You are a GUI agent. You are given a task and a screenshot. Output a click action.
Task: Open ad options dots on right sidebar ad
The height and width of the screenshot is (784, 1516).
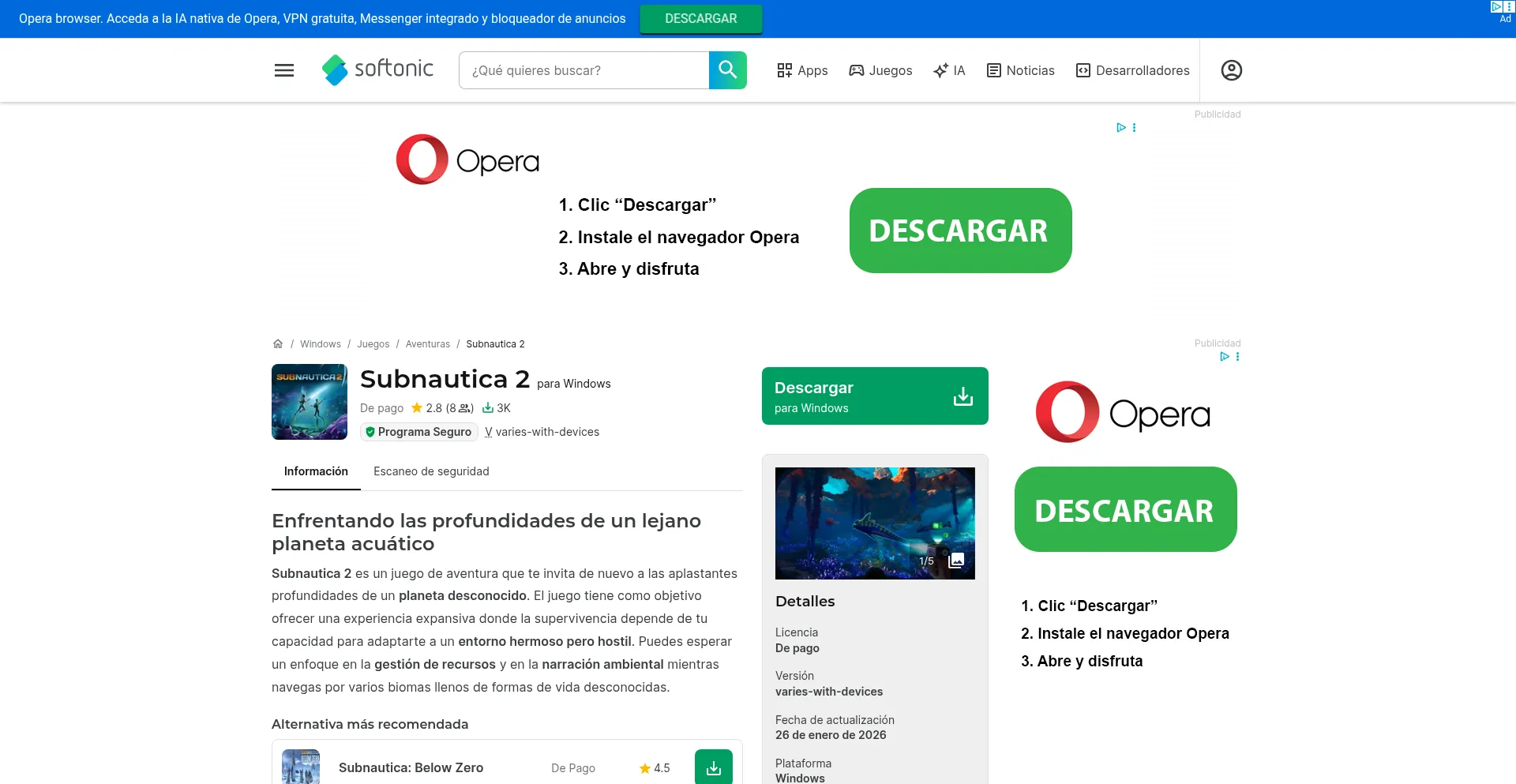1237,357
